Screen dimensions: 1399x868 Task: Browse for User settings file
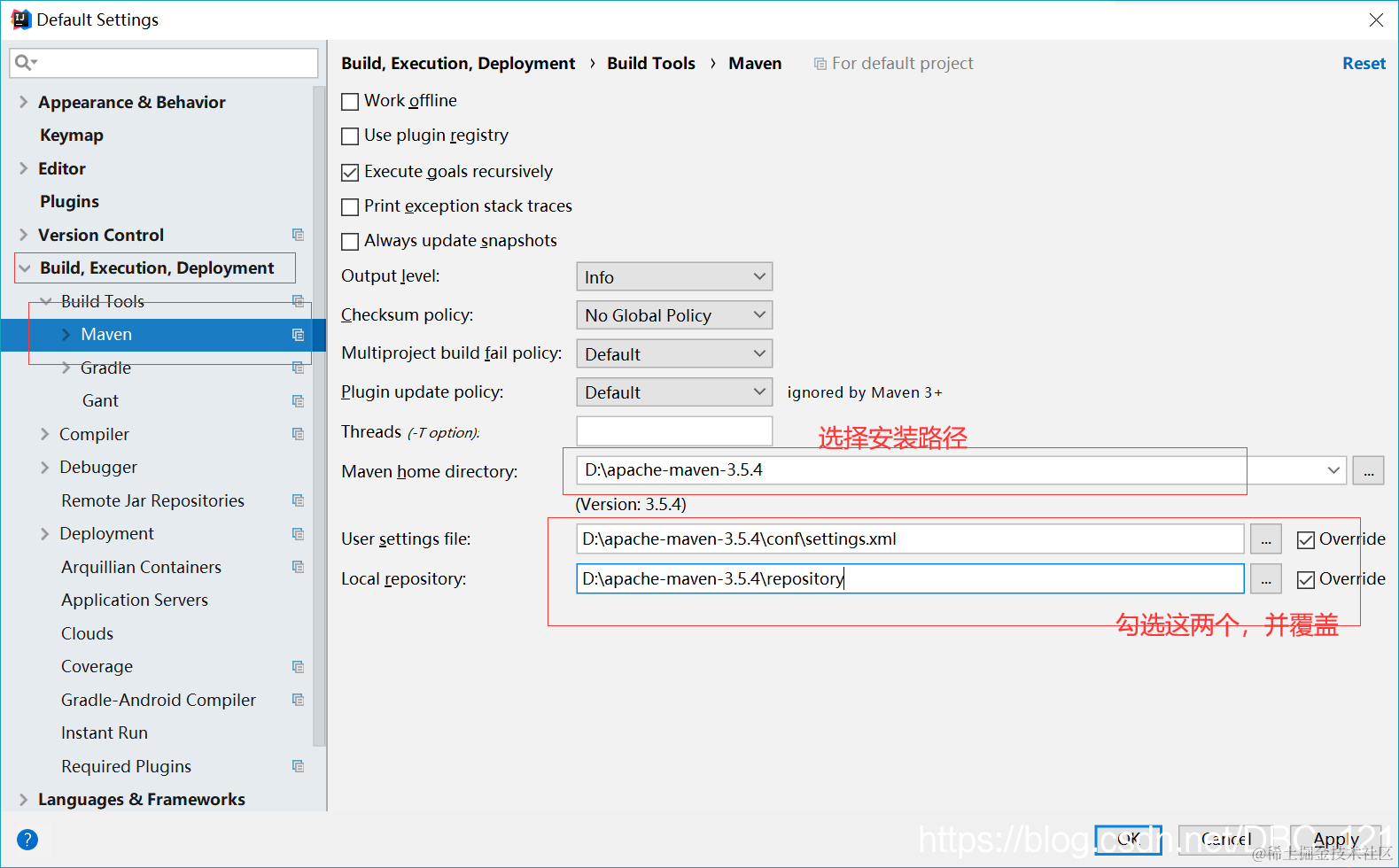pos(1265,539)
